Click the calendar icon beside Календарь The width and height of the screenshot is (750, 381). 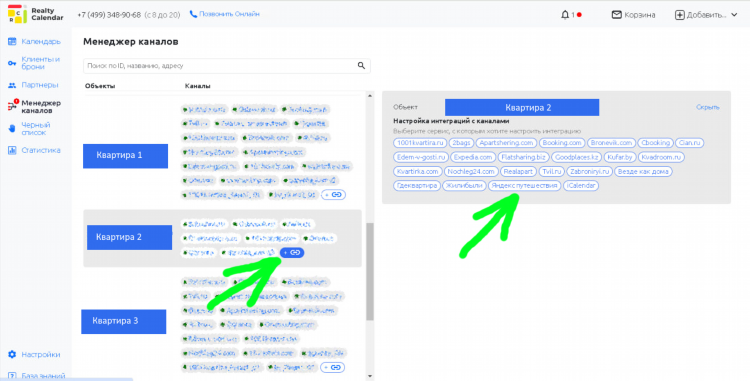pyautogui.click(x=12, y=42)
